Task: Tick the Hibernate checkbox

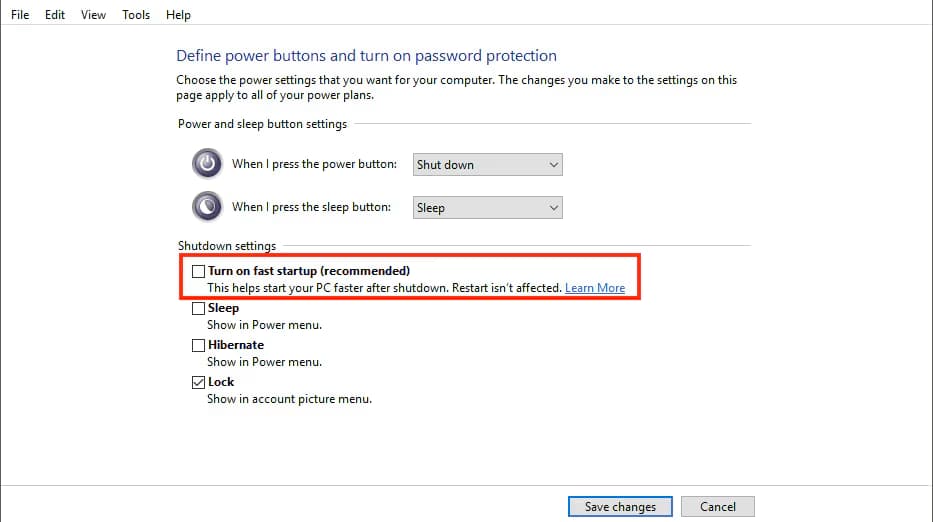Action: (198, 345)
